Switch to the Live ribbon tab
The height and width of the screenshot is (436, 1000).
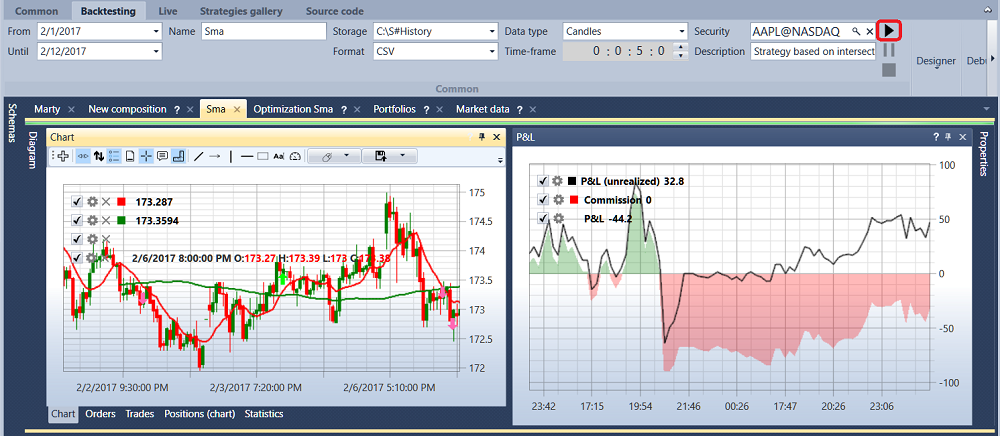(x=168, y=11)
